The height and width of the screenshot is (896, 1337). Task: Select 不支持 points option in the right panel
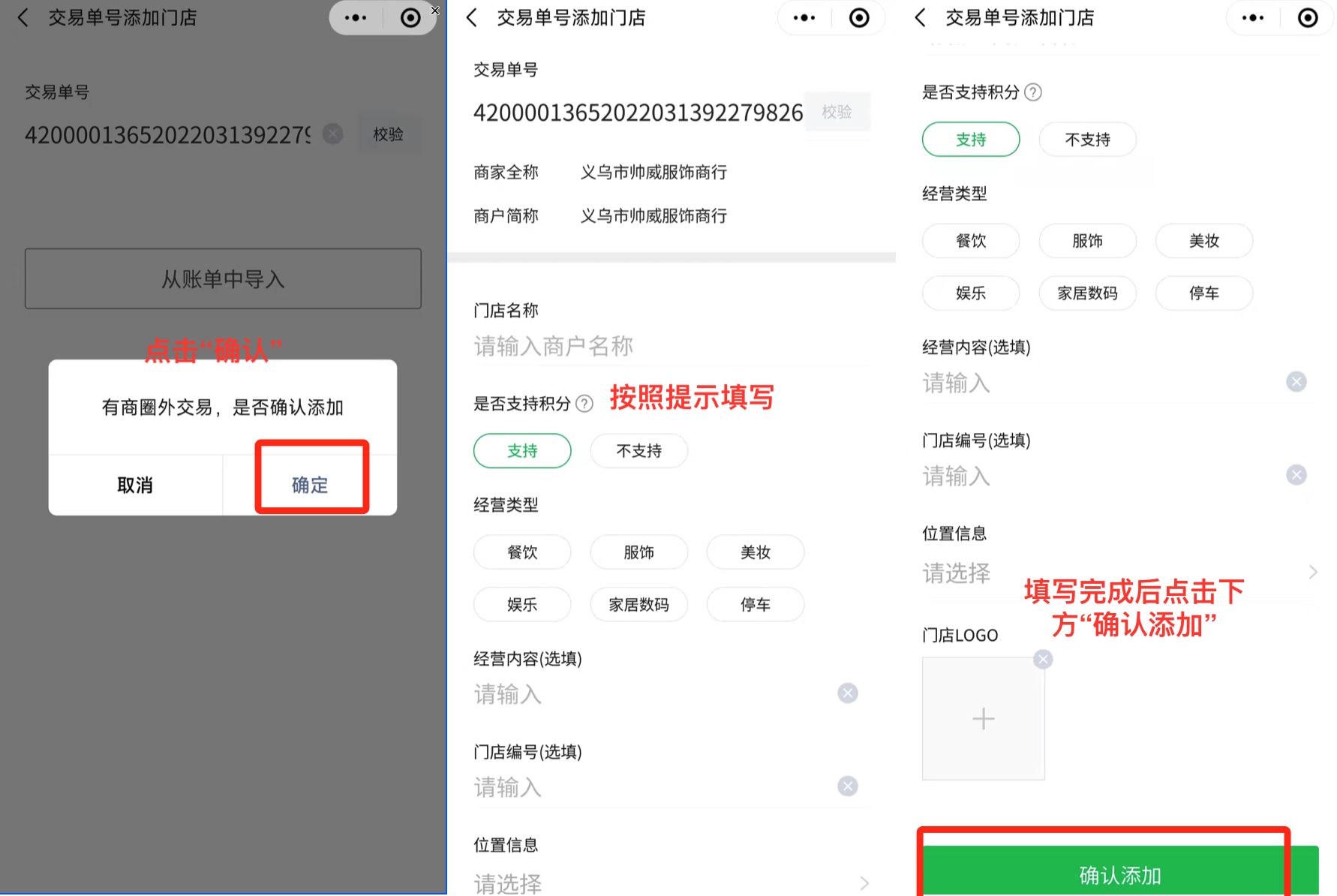(1087, 140)
